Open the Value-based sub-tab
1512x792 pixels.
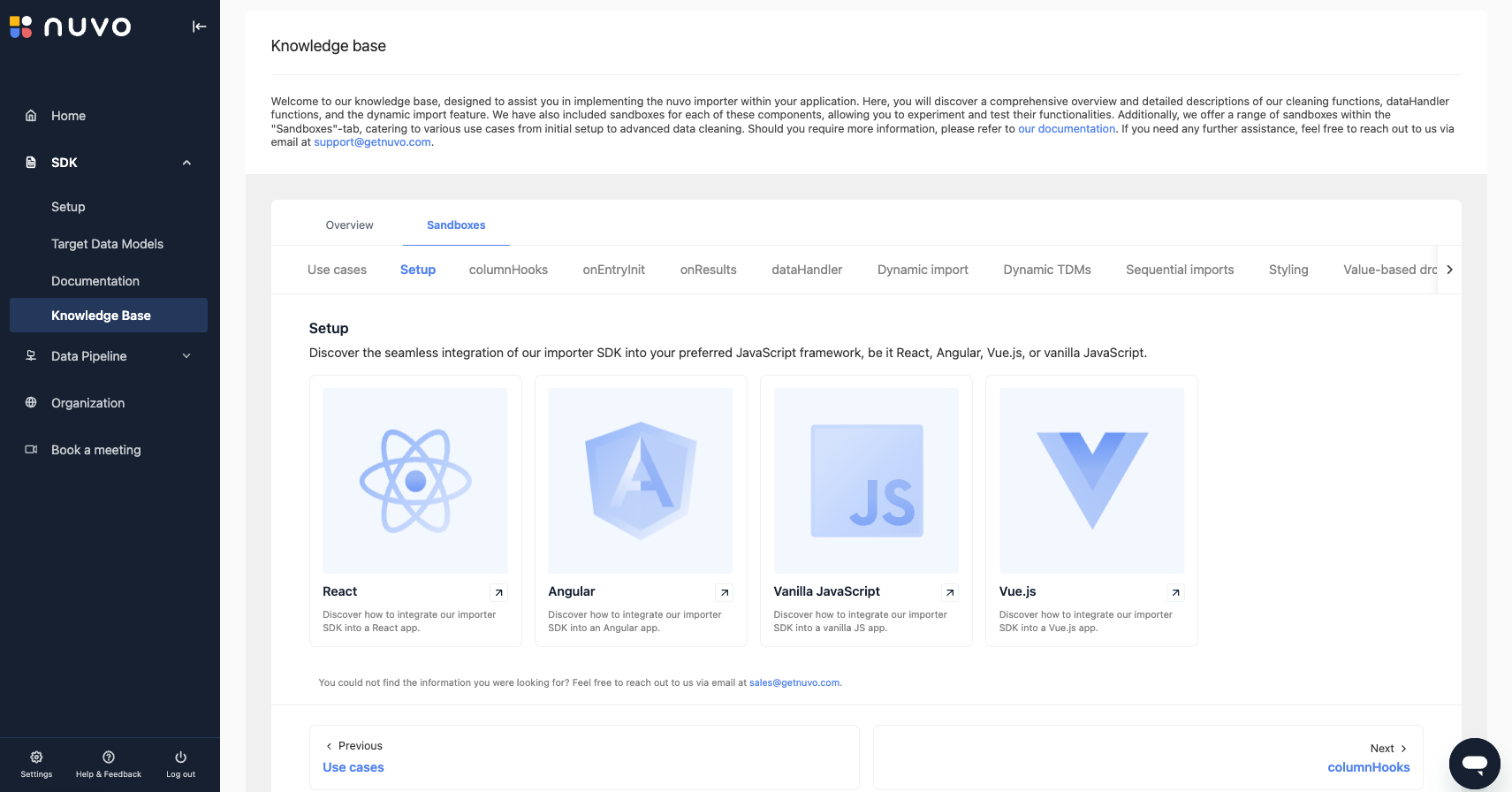pyautogui.click(x=1389, y=270)
